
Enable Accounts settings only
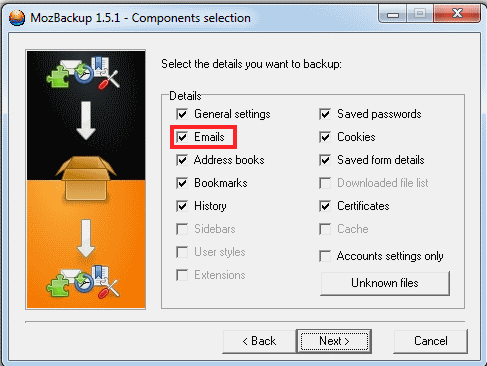(x=325, y=256)
